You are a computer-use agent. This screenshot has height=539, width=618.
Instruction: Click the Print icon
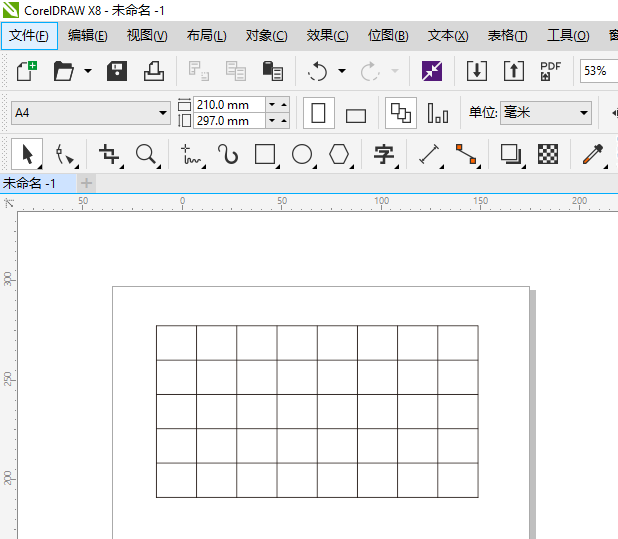[x=154, y=71]
